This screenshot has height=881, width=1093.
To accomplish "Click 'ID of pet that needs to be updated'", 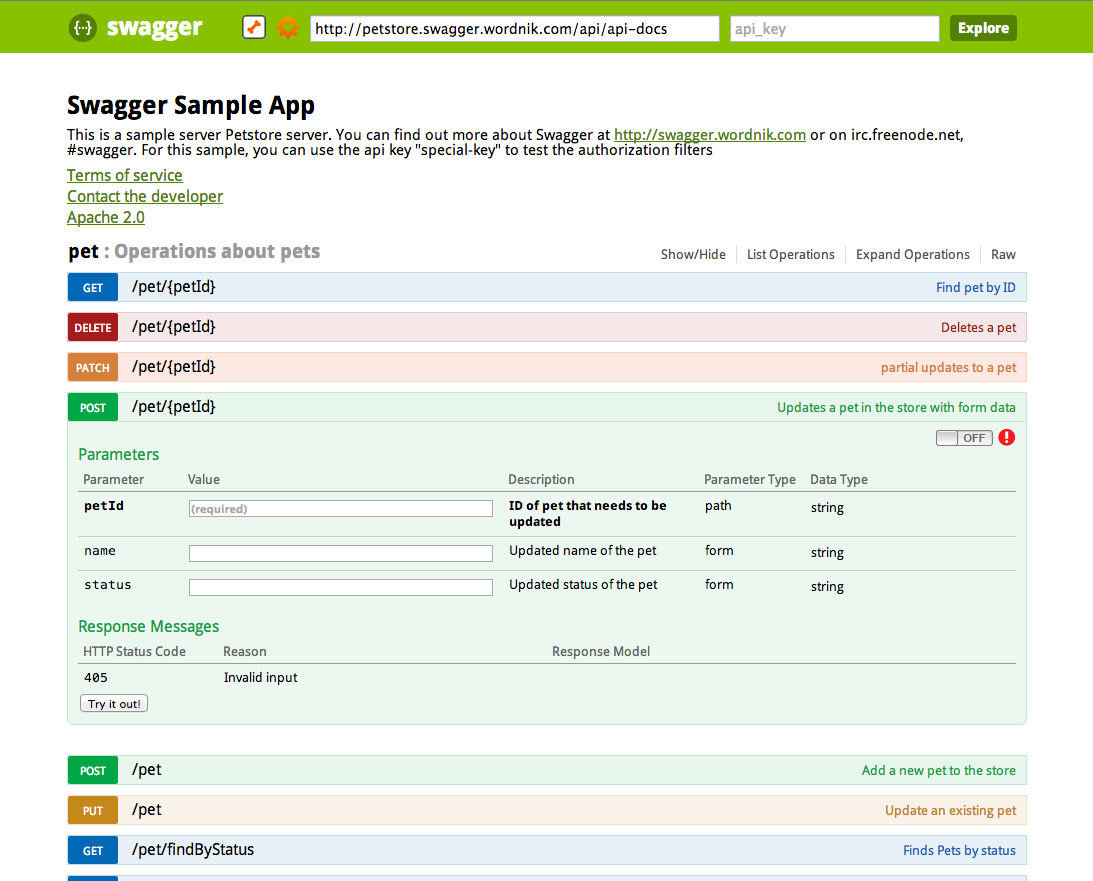I will (x=588, y=514).
